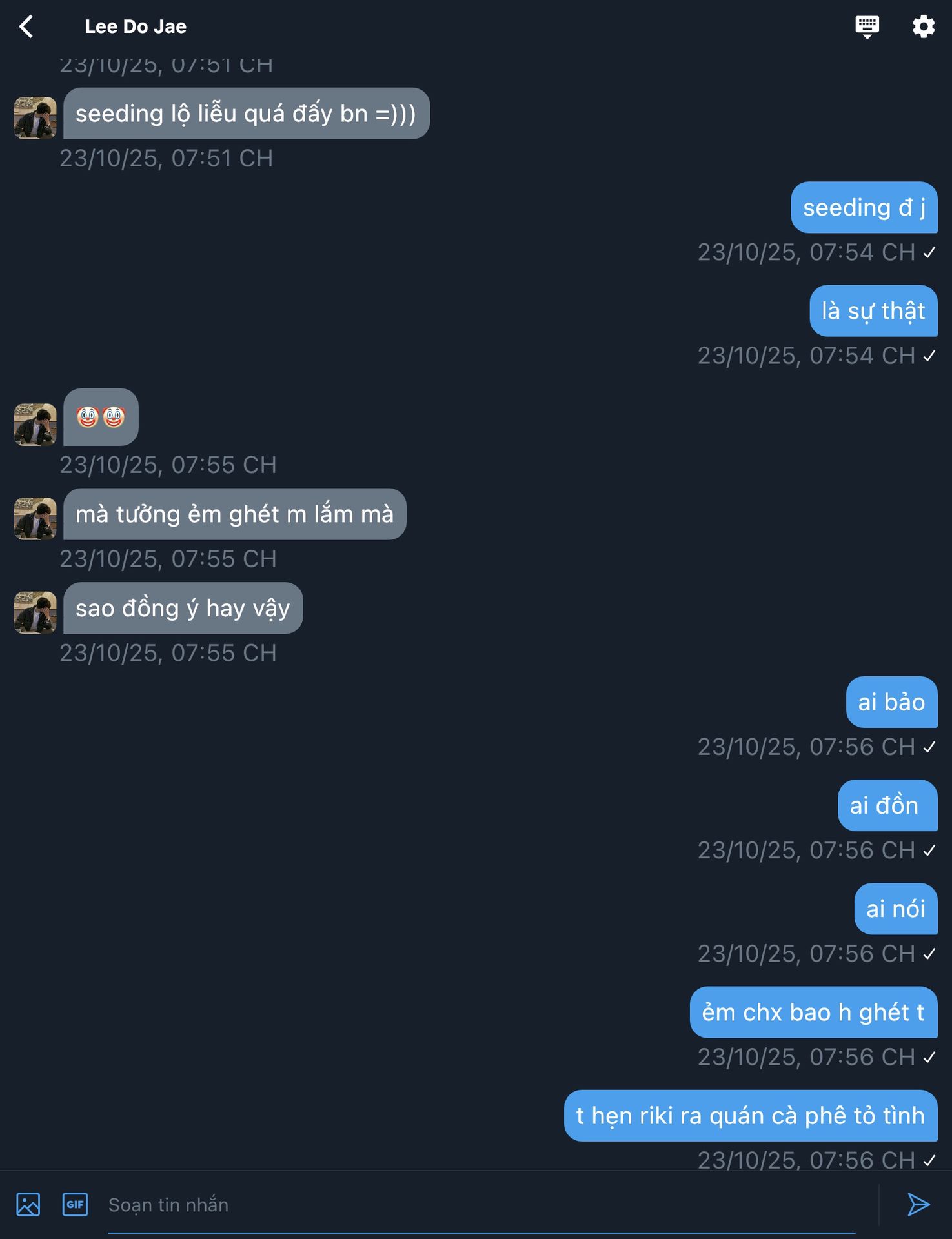Tap the 'ai bảo' message bubble

(x=892, y=702)
